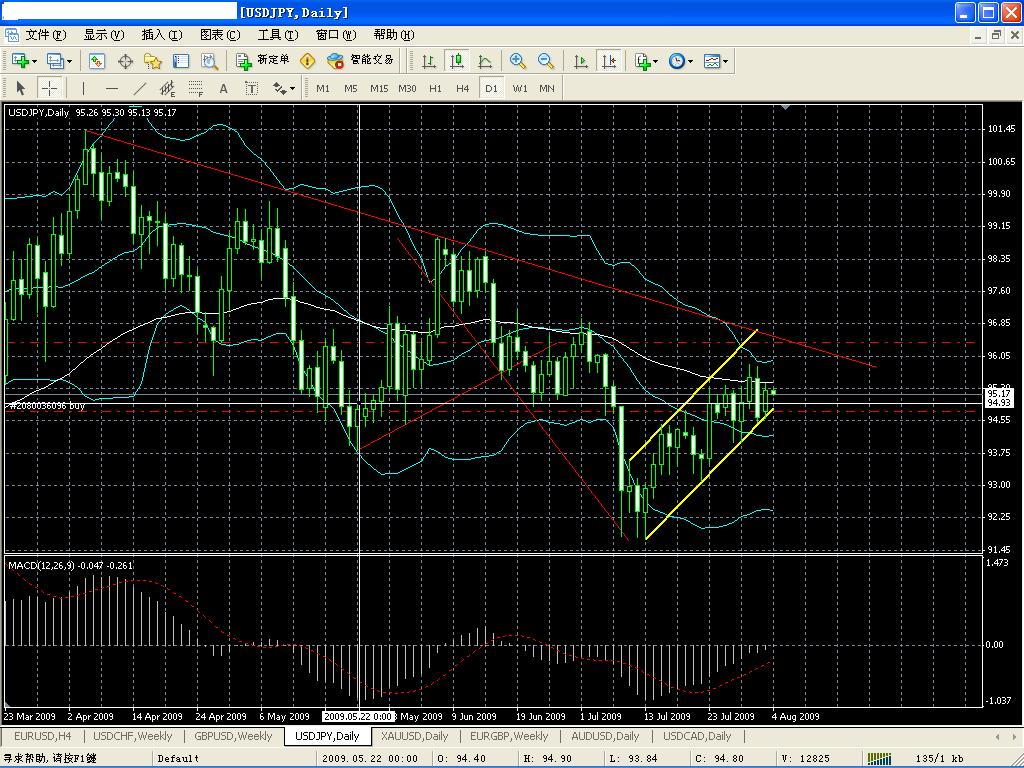The image size is (1024, 768).
Task: Zoom in on the chart
Action: coord(518,61)
